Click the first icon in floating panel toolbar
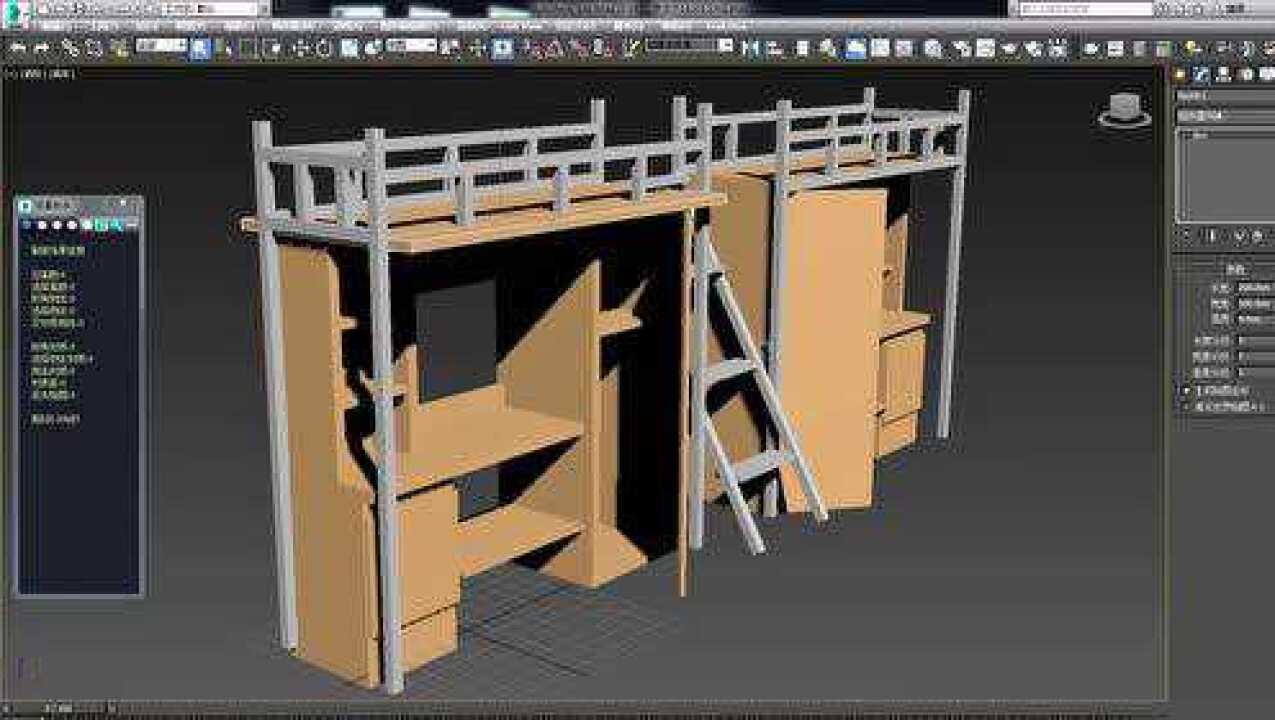This screenshot has width=1275, height=720. click(26, 225)
